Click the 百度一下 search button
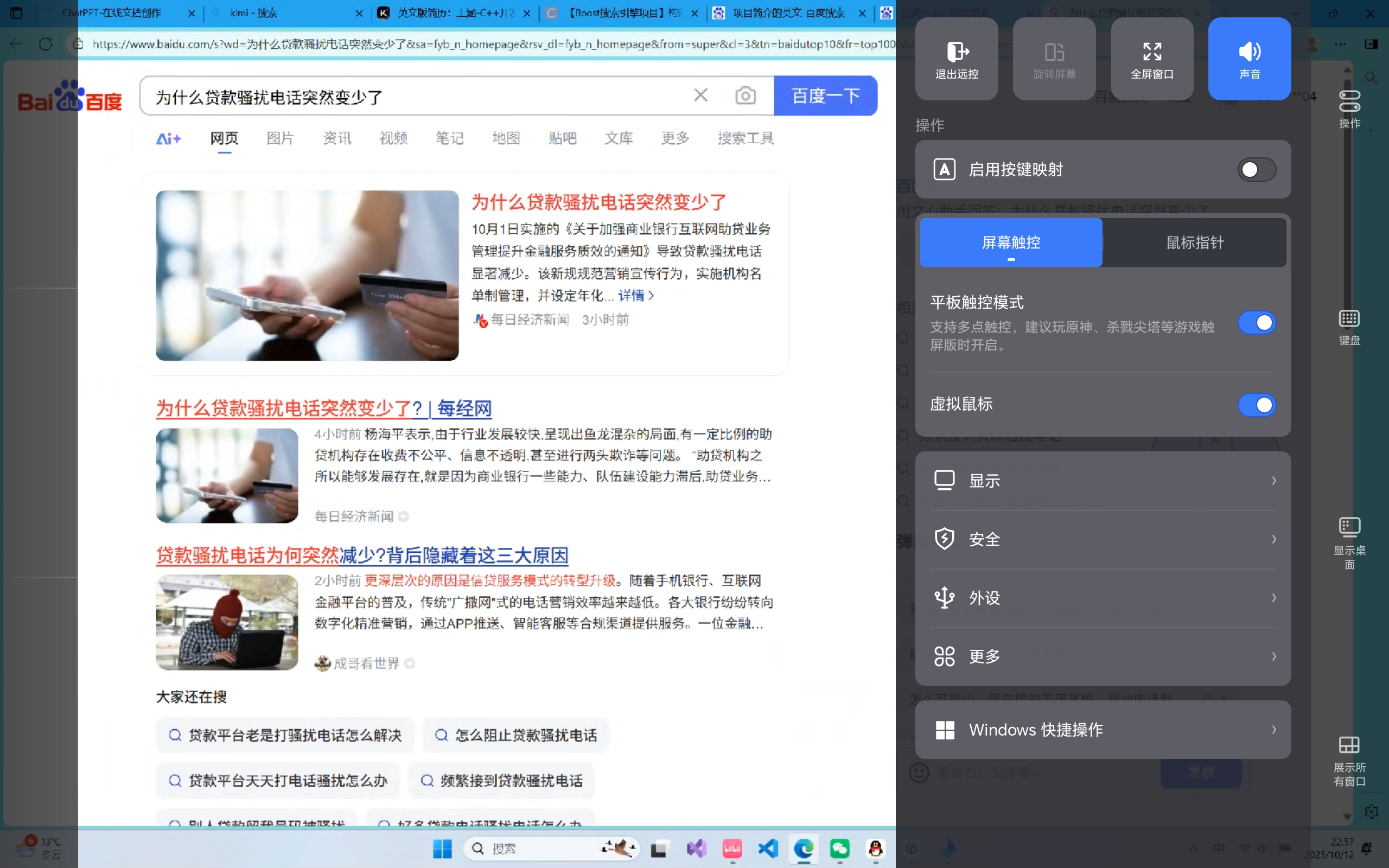This screenshot has width=1389, height=868. (x=825, y=95)
